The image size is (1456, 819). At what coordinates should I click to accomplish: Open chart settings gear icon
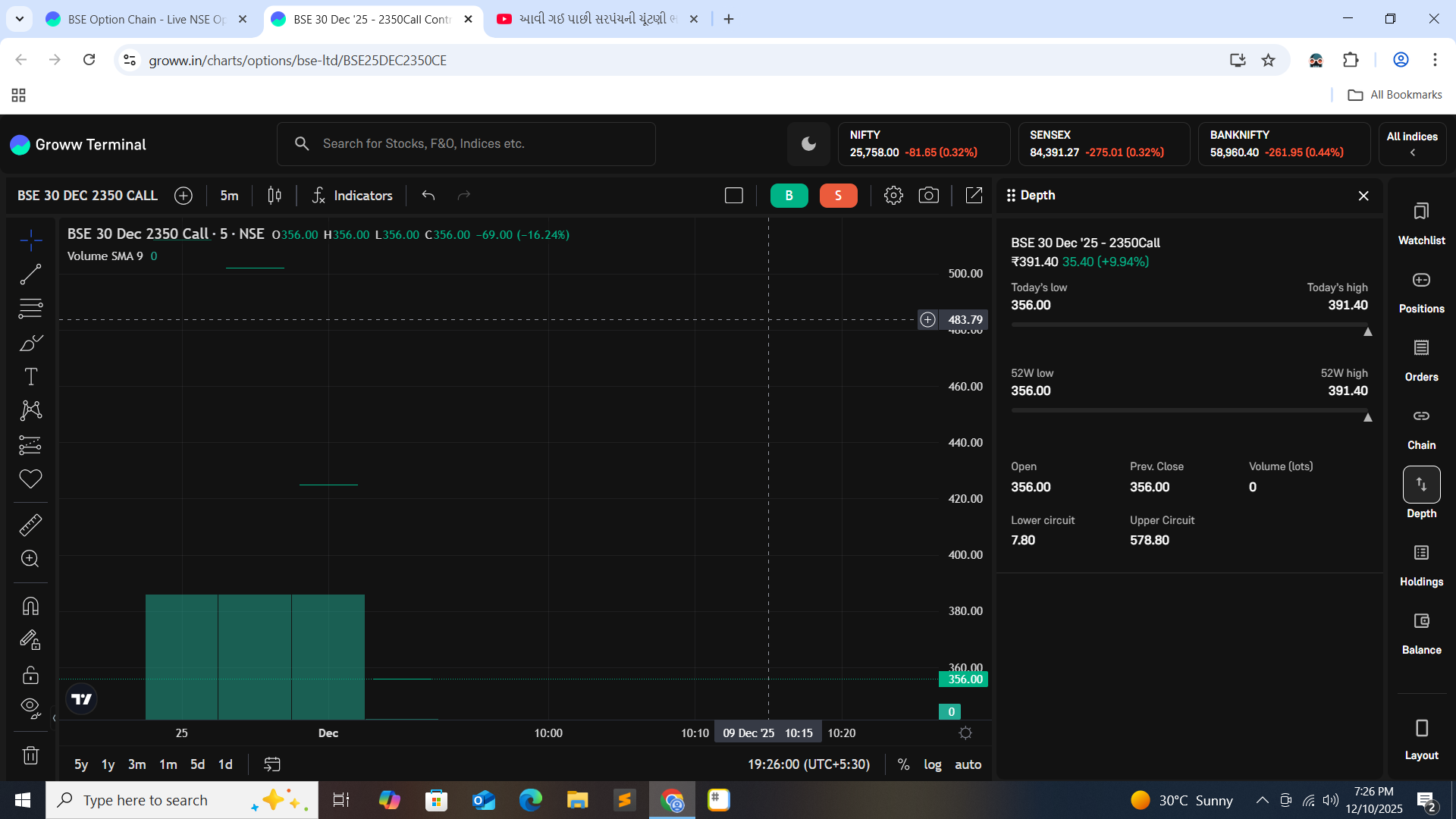point(893,196)
